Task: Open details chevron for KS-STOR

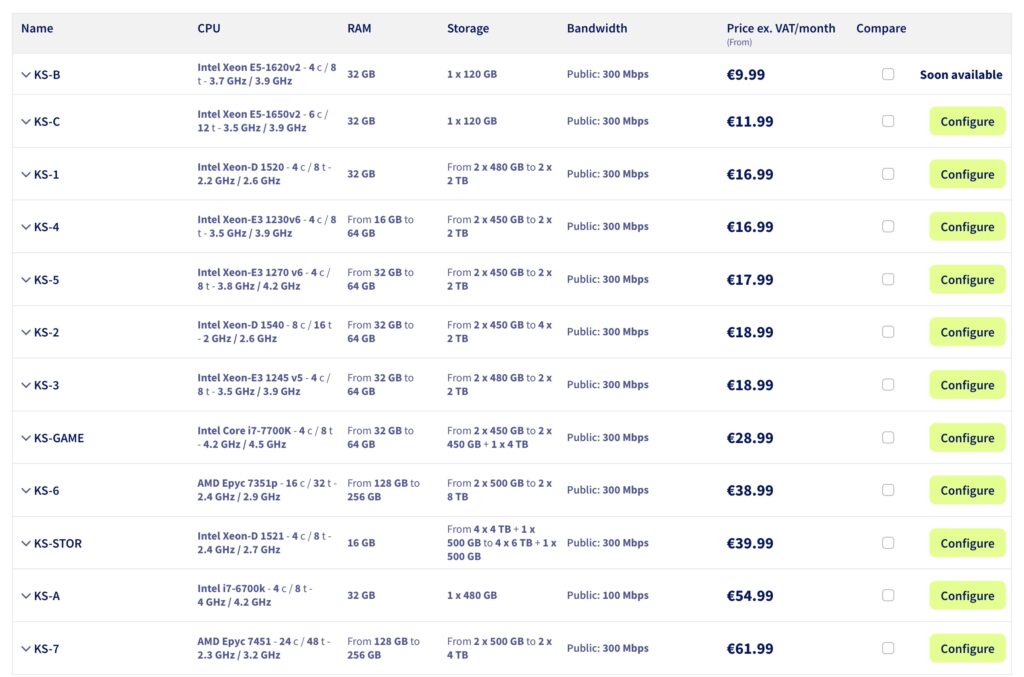Action: 26,543
